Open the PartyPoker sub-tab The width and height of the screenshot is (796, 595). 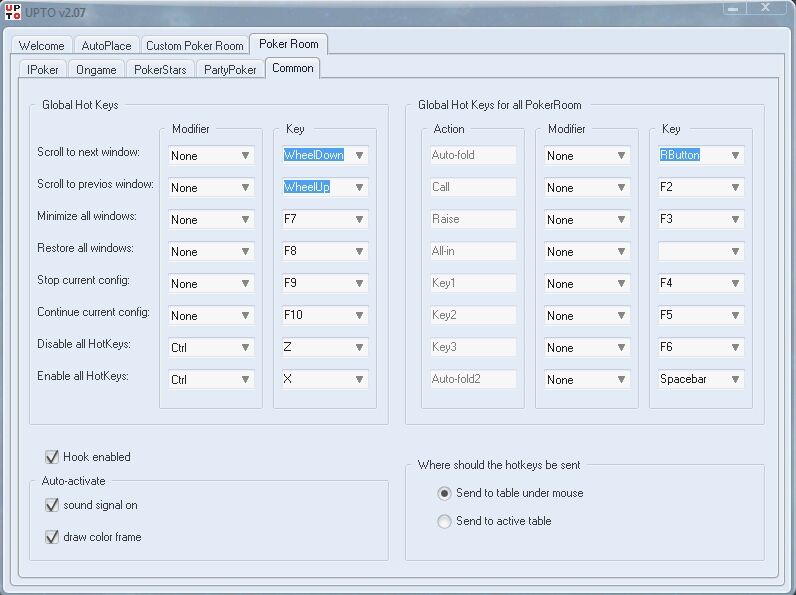[230, 70]
